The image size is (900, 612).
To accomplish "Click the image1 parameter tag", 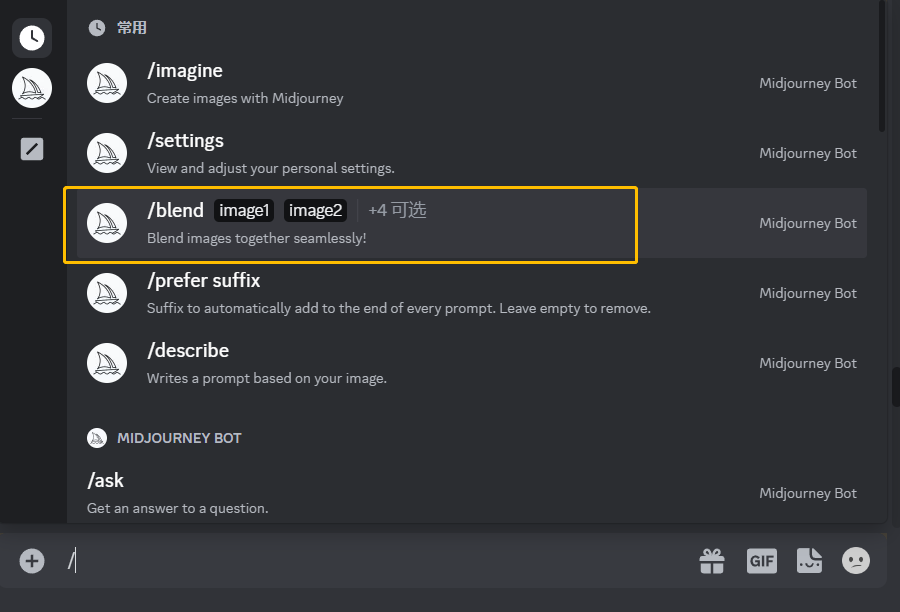I will tap(244, 211).
